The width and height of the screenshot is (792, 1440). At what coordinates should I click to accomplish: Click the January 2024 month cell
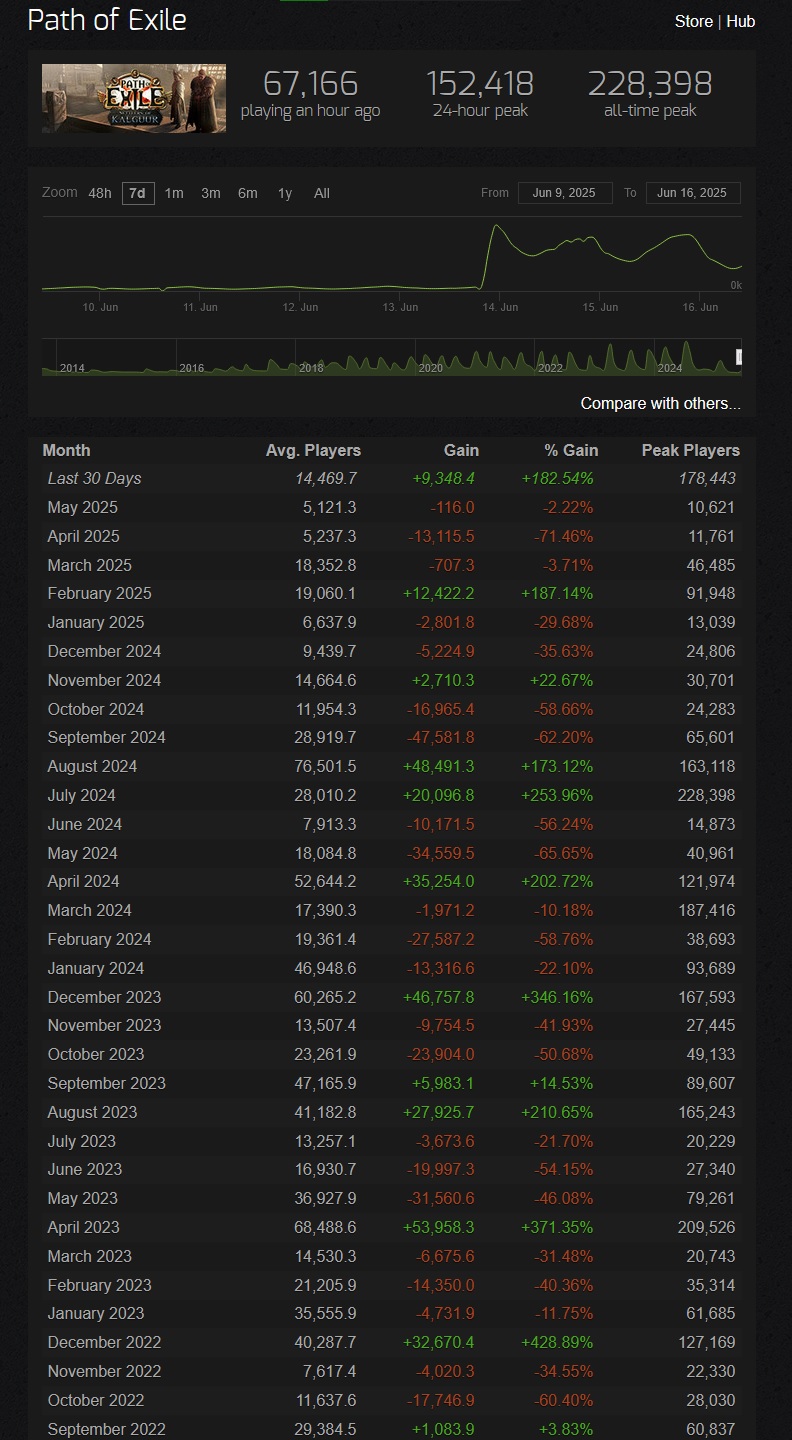[x=96, y=968]
